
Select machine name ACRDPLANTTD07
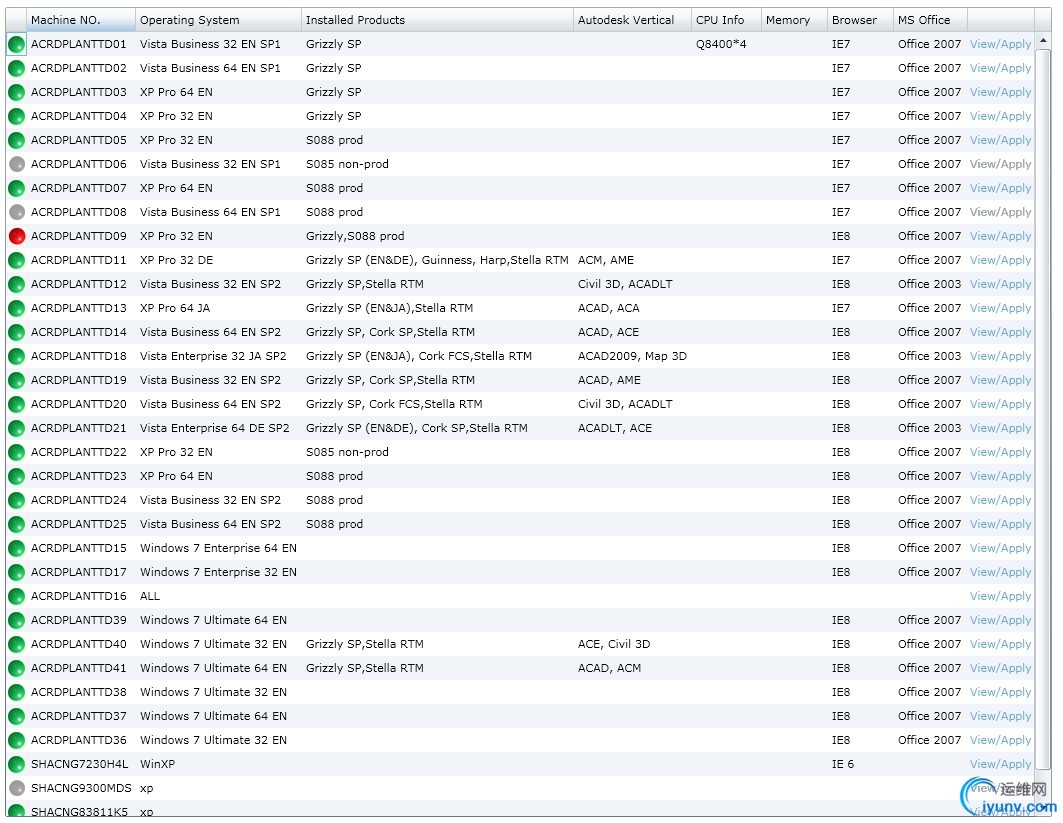(x=79, y=188)
